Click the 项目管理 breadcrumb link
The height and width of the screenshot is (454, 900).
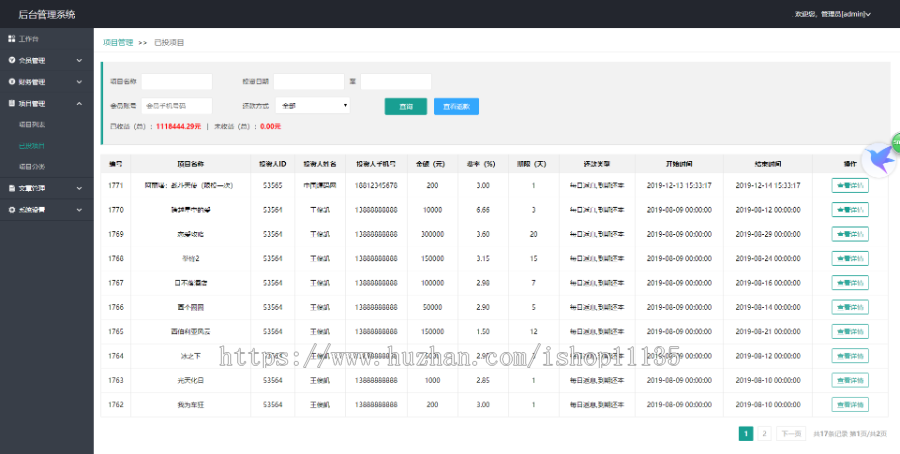click(x=118, y=42)
